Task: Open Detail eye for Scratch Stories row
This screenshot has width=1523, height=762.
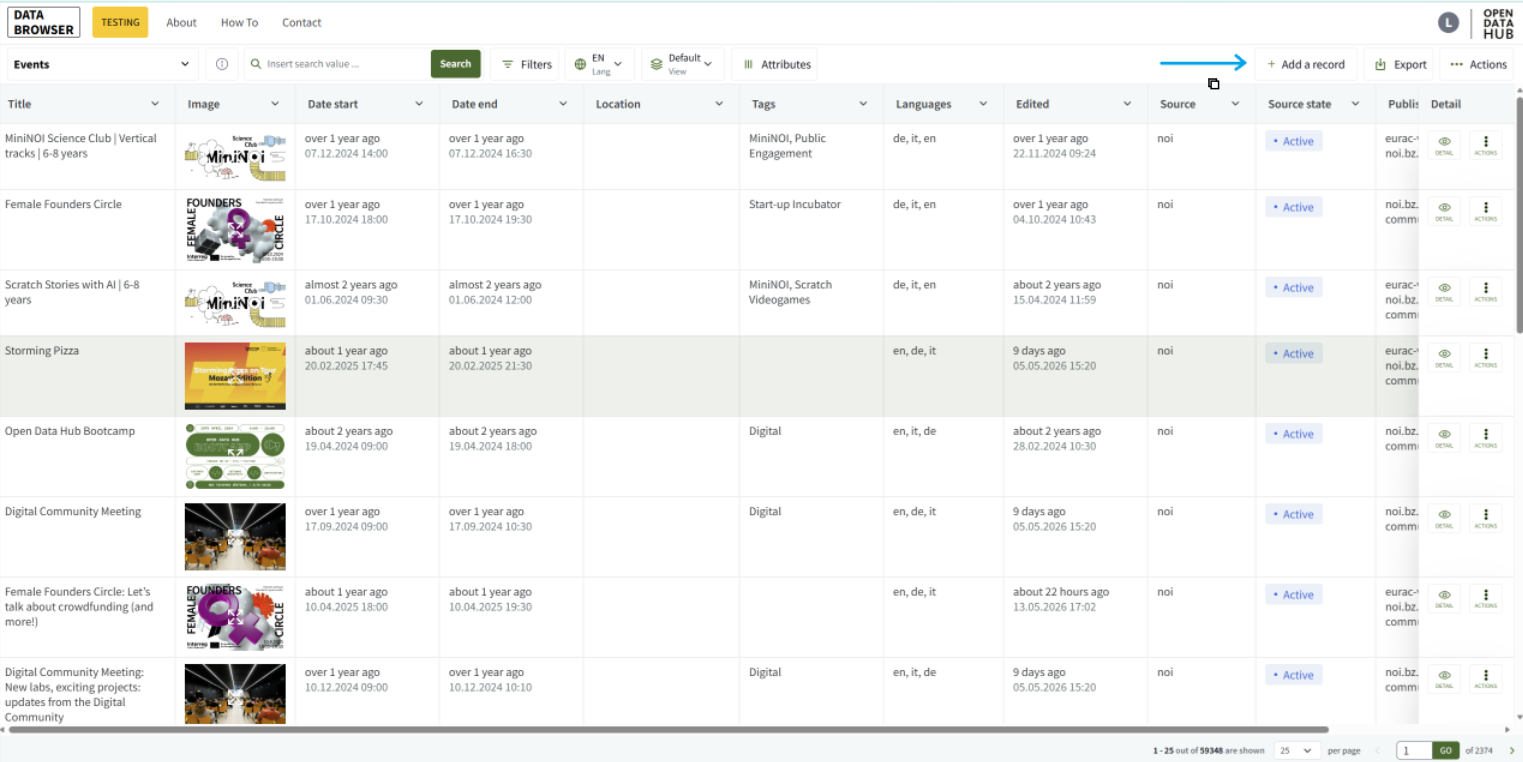Action: (1444, 292)
